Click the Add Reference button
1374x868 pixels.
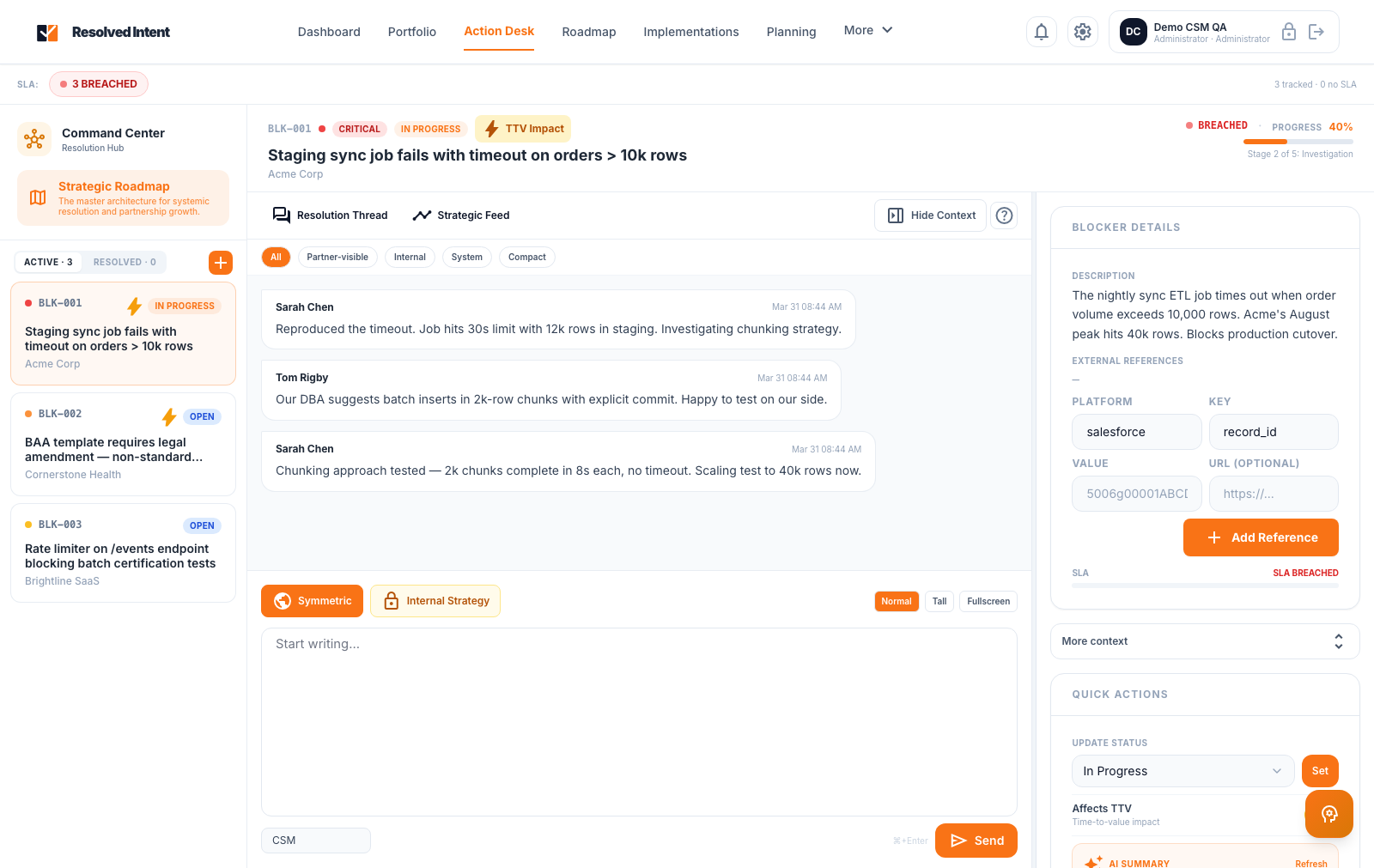coord(1261,537)
